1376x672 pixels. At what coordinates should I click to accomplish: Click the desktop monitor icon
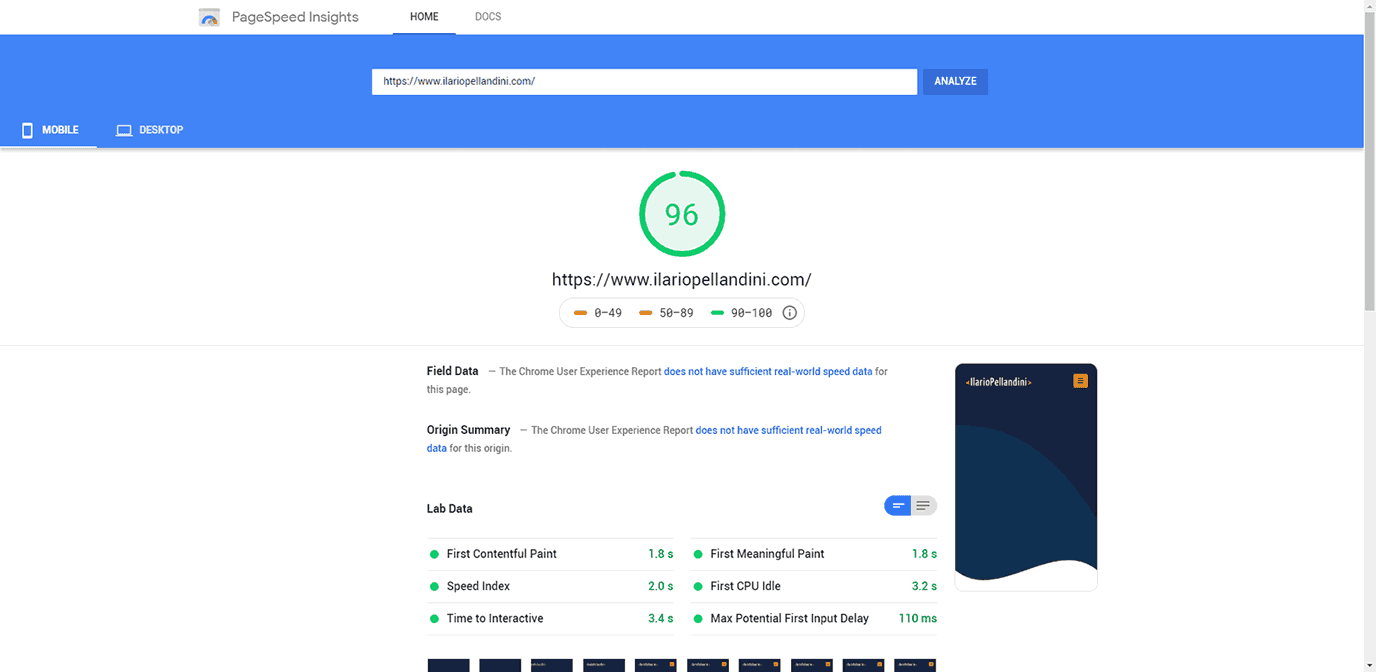(124, 130)
